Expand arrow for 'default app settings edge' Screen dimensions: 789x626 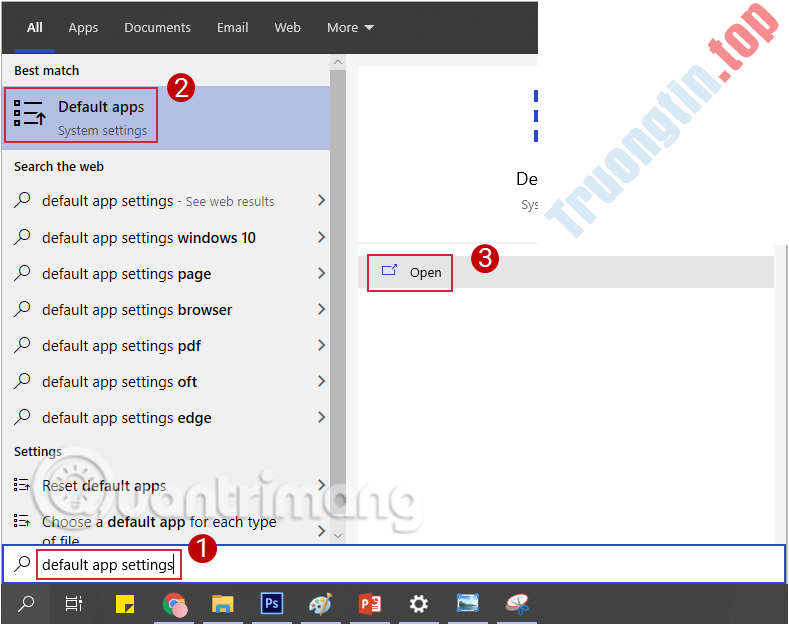coord(321,417)
